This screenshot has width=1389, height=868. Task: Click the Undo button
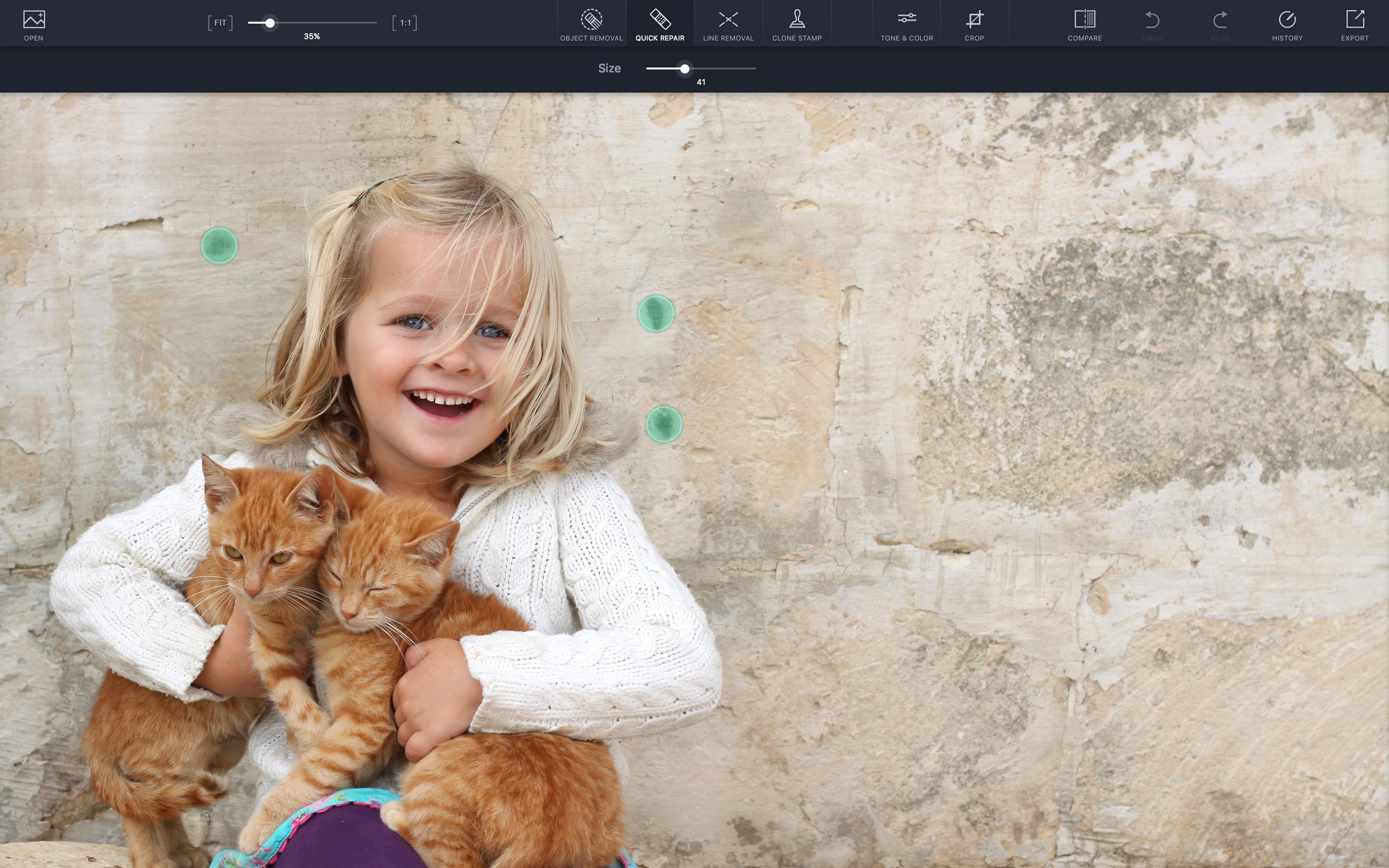(x=1152, y=22)
